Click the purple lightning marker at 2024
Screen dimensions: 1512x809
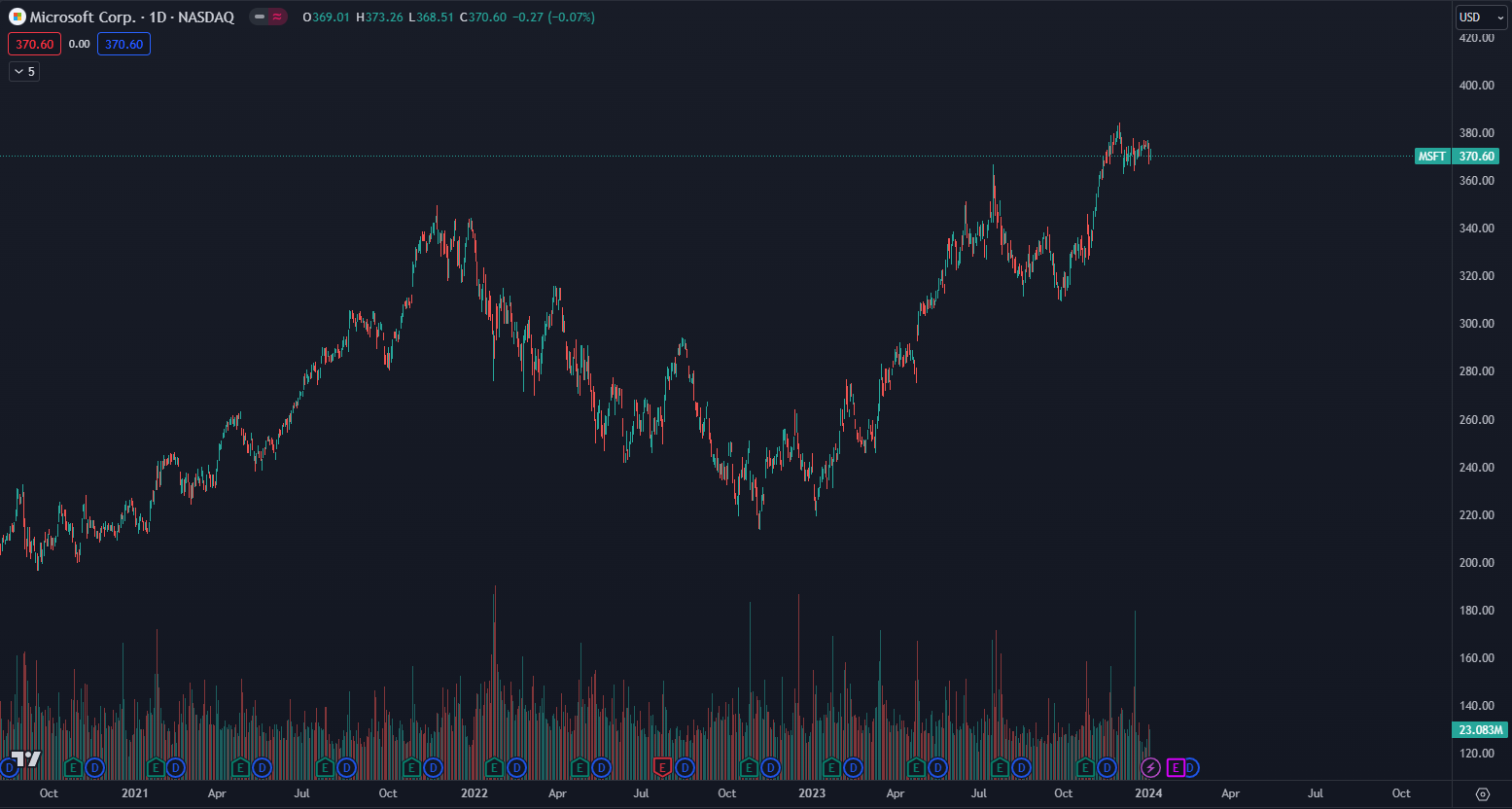tap(1150, 767)
